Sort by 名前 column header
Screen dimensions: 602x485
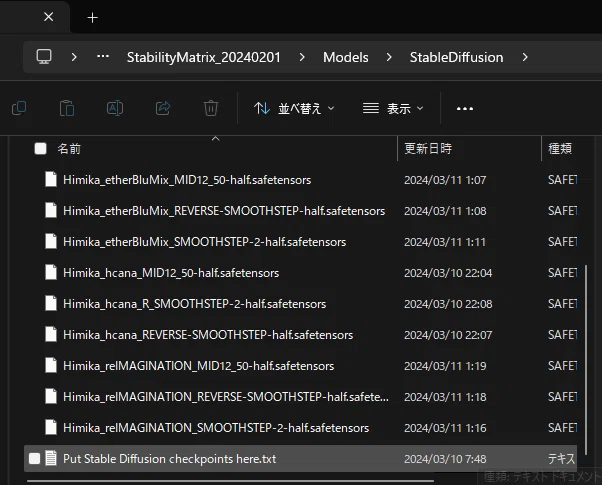point(69,149)
